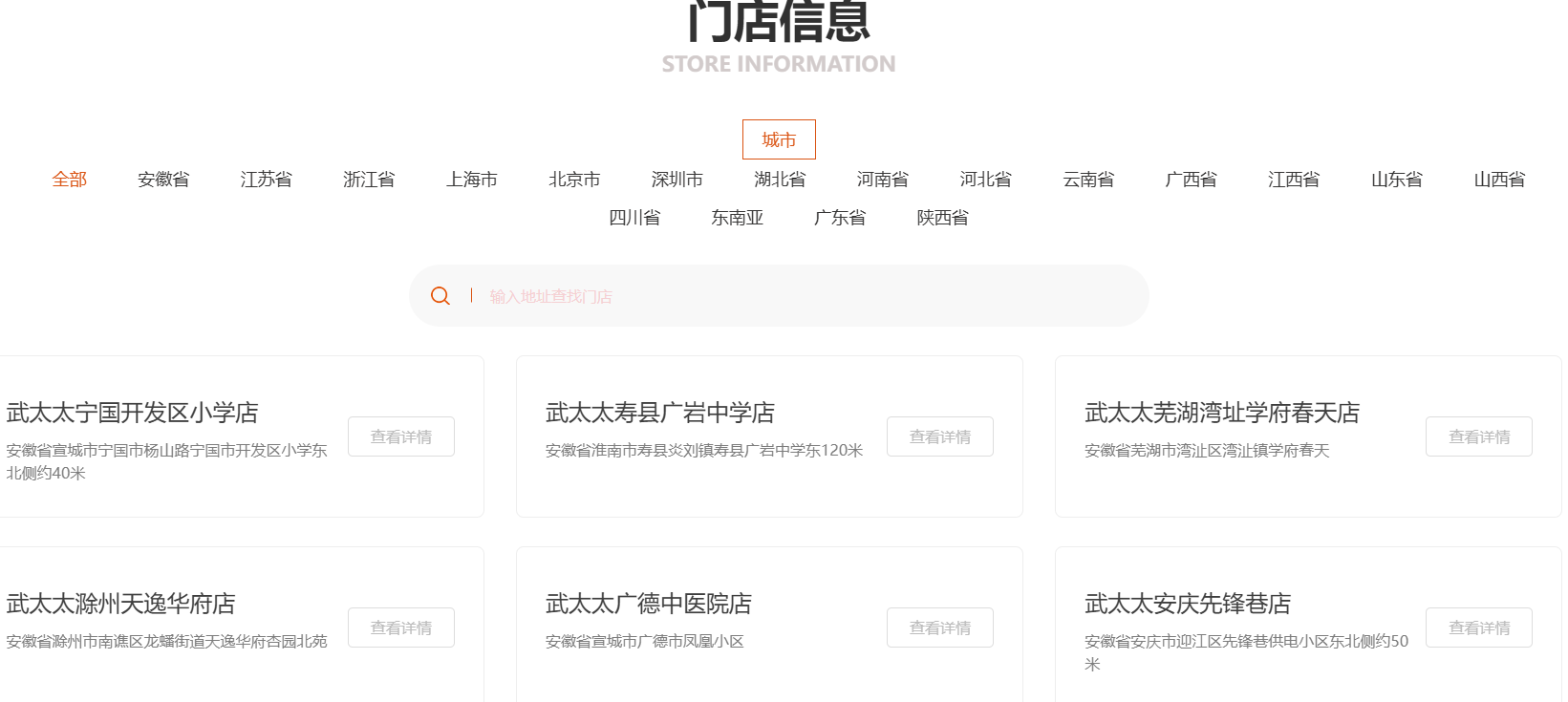Filter stores by 安徽省

coord(163,180)
